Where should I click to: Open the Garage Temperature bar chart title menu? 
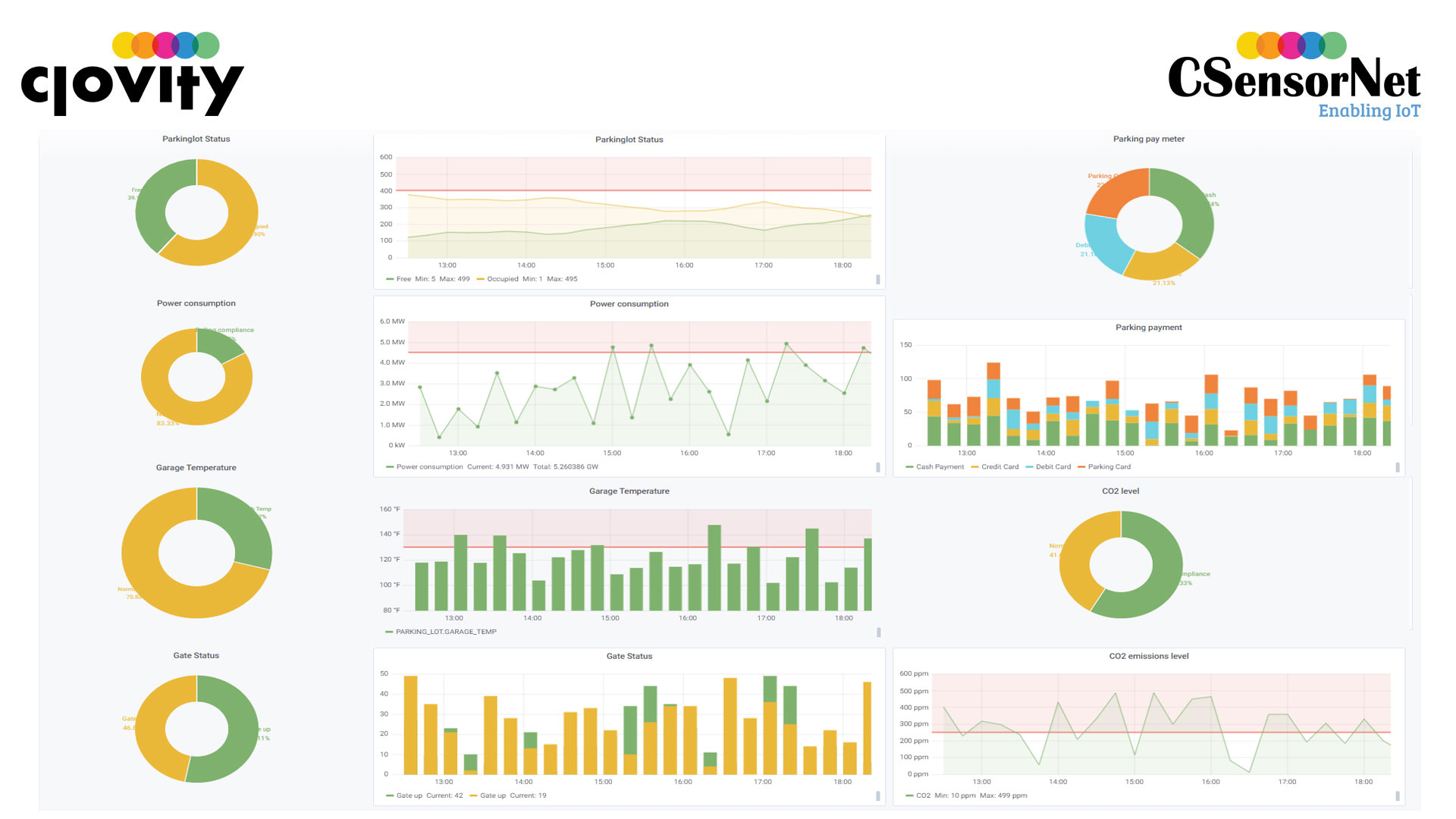pyautogui.click(x=629, y=491)
